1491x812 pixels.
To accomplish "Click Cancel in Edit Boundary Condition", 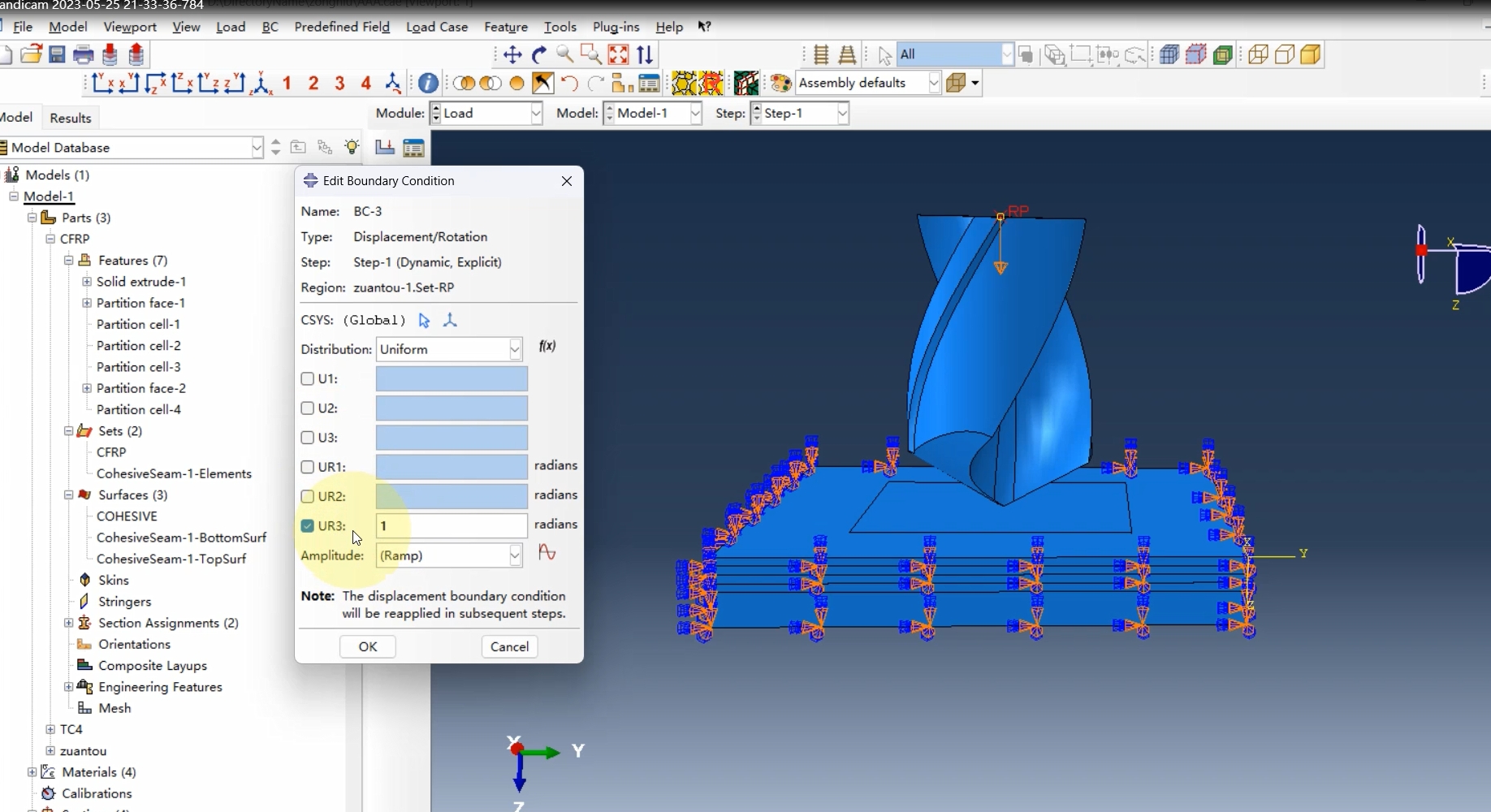I will coord(509,646).
